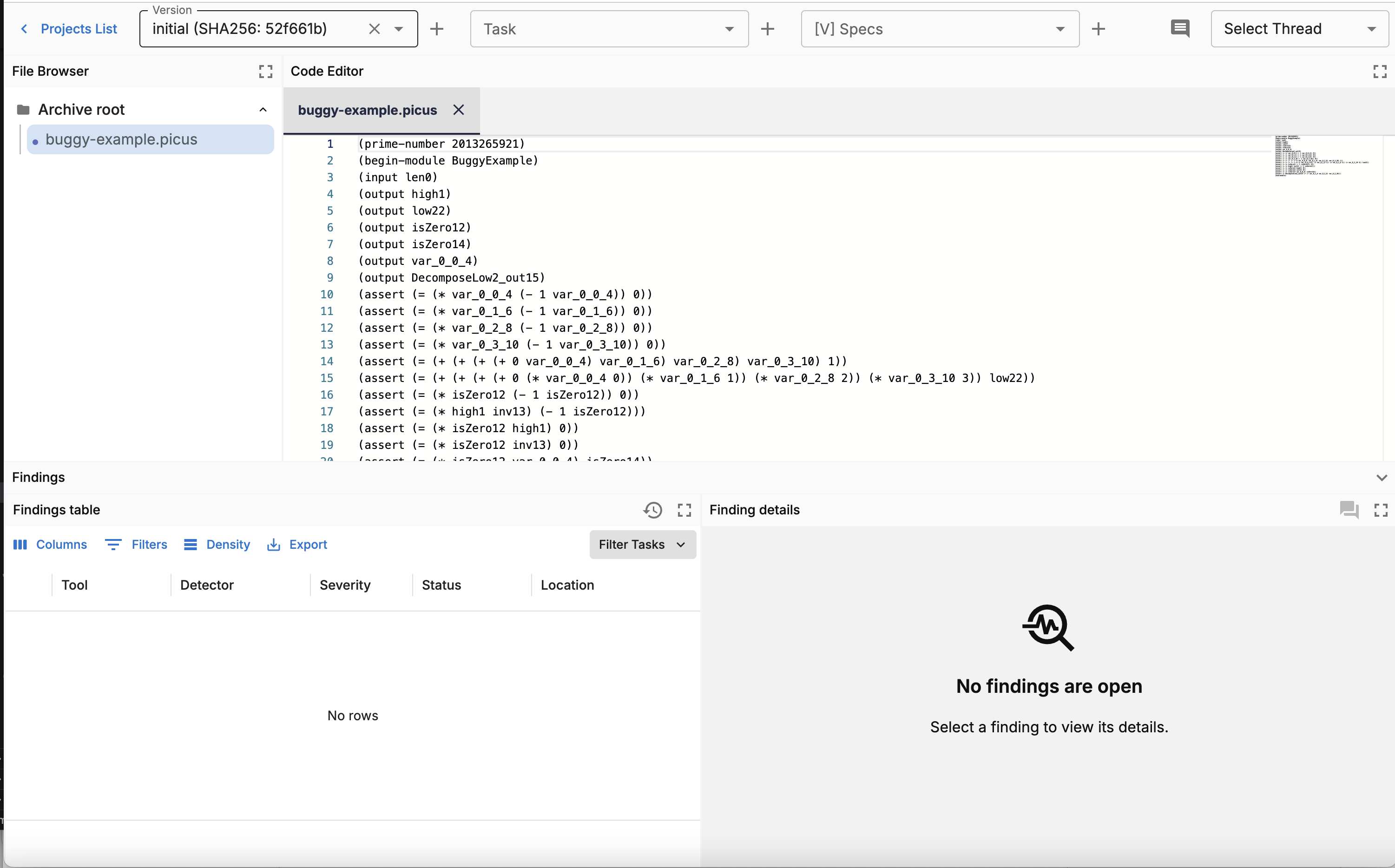Change row Density of the Findings table
The height and width of the screenshot is (868, 1395).
[x=217, y=544]
